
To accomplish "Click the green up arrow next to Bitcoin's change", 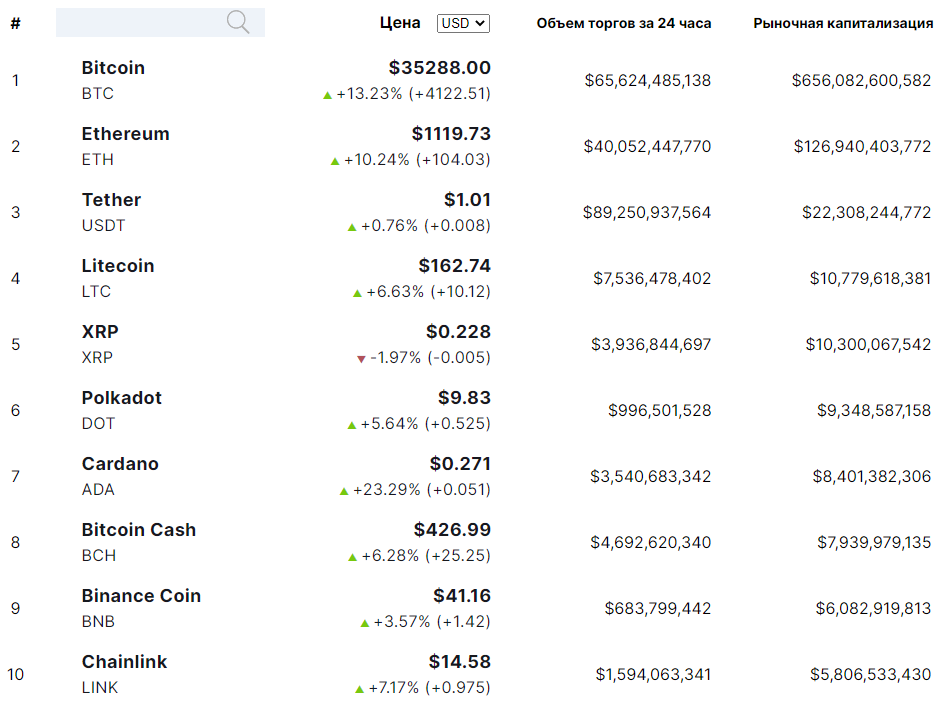I will [x=327, y=95].
